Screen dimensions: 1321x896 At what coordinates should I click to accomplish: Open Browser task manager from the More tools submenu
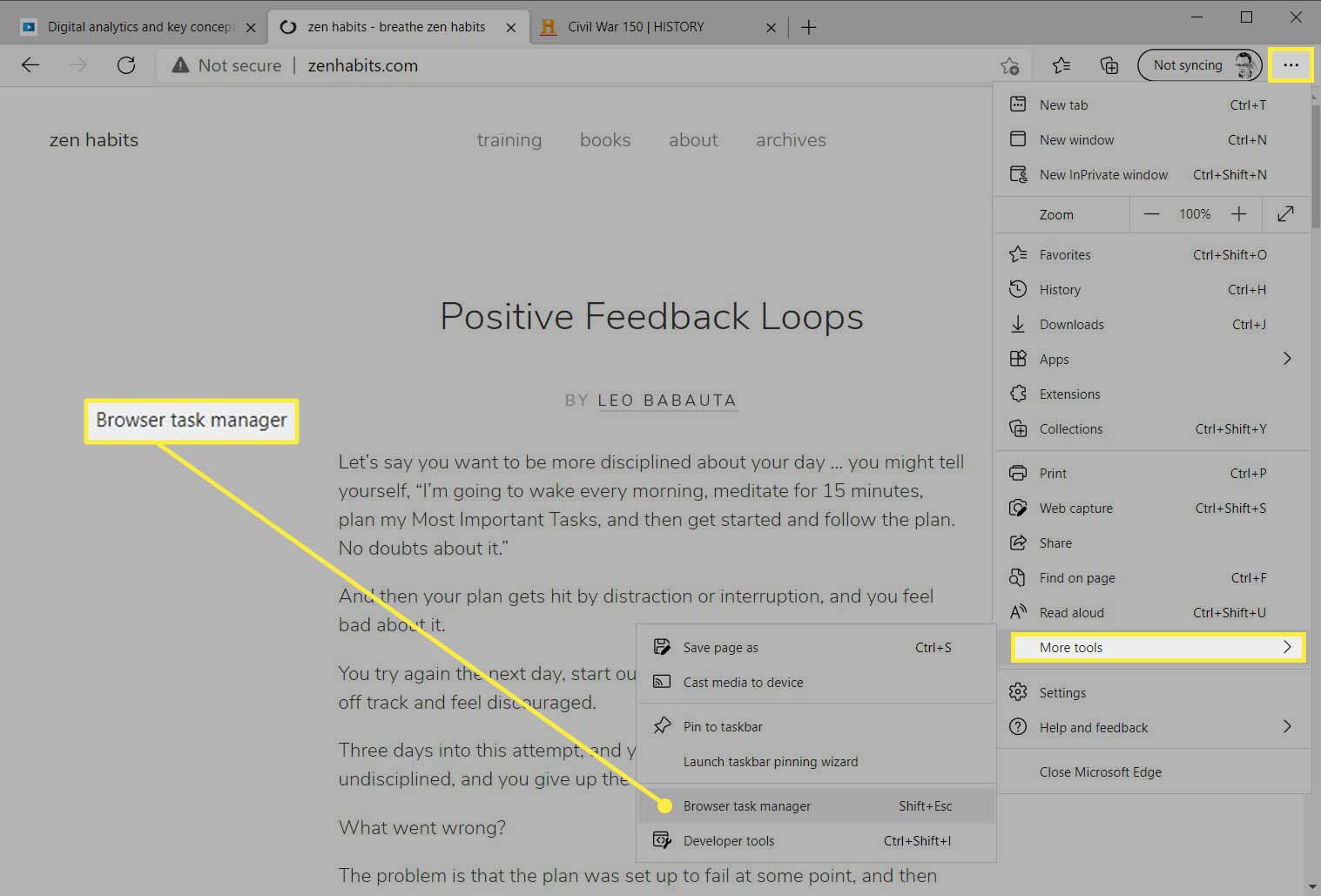(x=816, y=805)
